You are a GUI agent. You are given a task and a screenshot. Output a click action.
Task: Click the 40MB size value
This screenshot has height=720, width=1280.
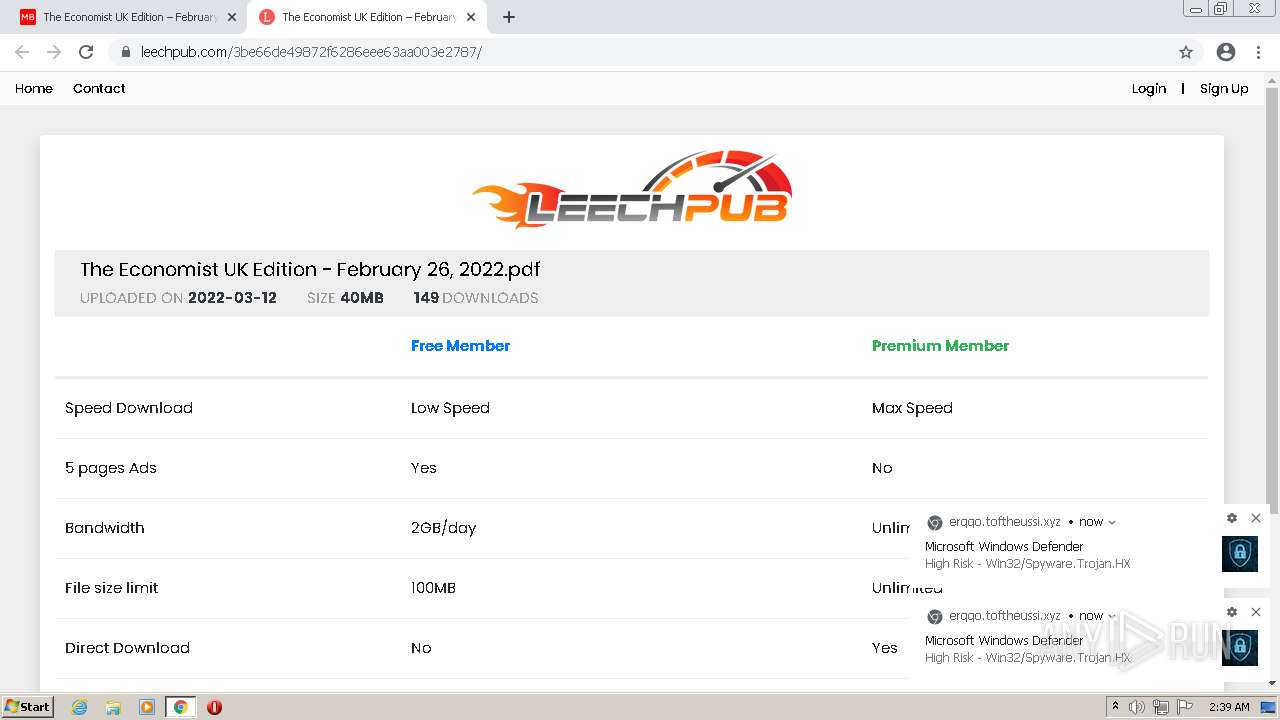pos(362,298)
